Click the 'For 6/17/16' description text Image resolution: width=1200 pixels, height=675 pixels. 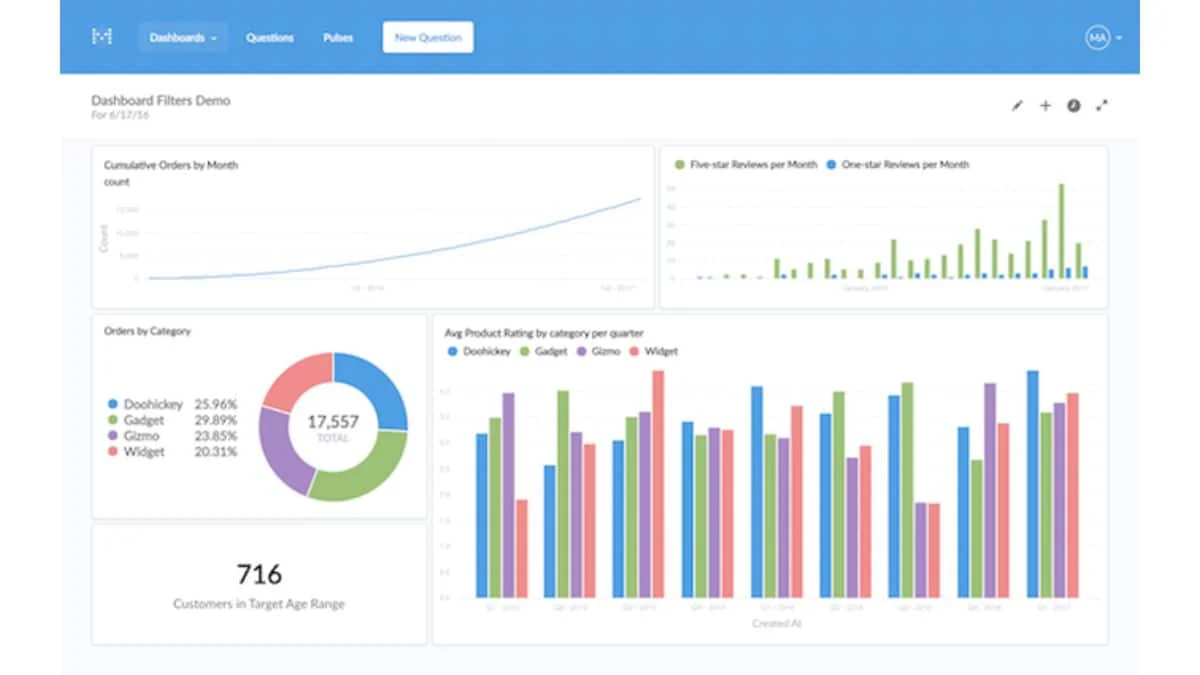120,116
